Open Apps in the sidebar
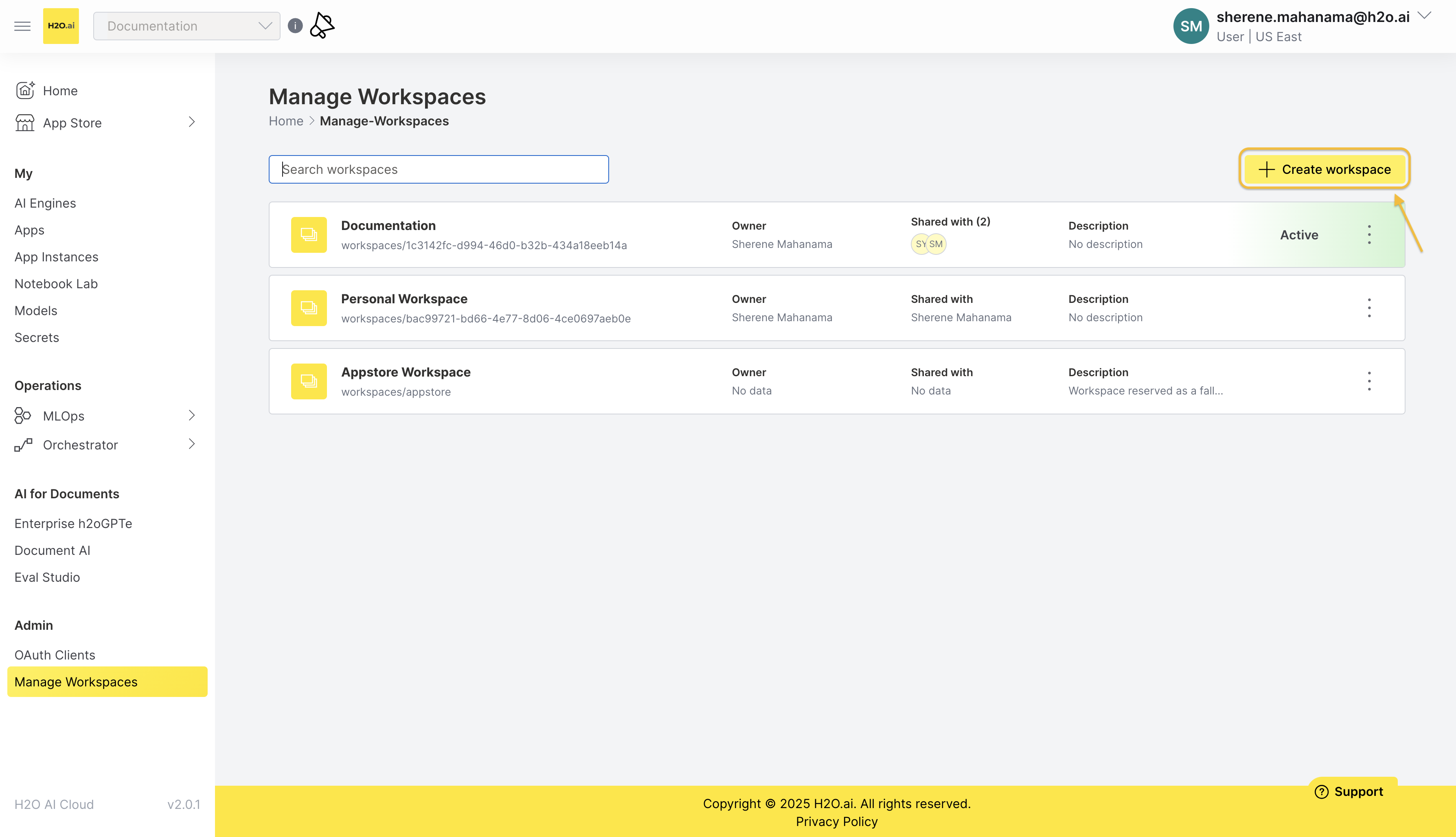 pos(29,230)
